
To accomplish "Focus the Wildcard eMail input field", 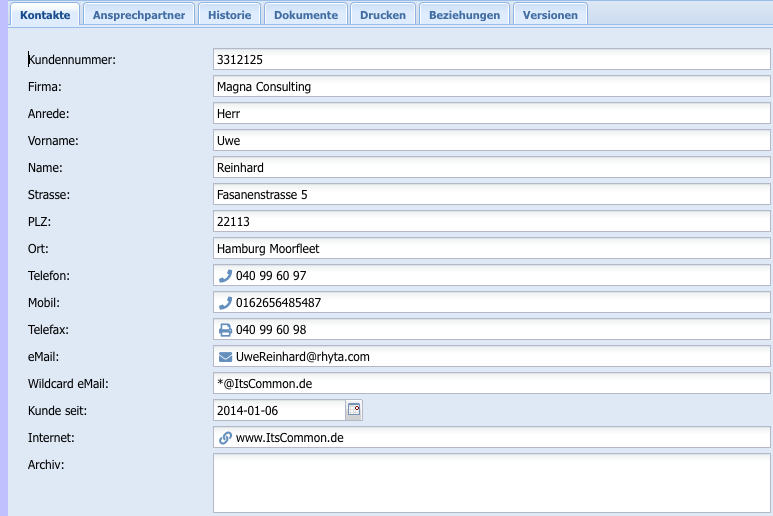I will click(491, 384).
